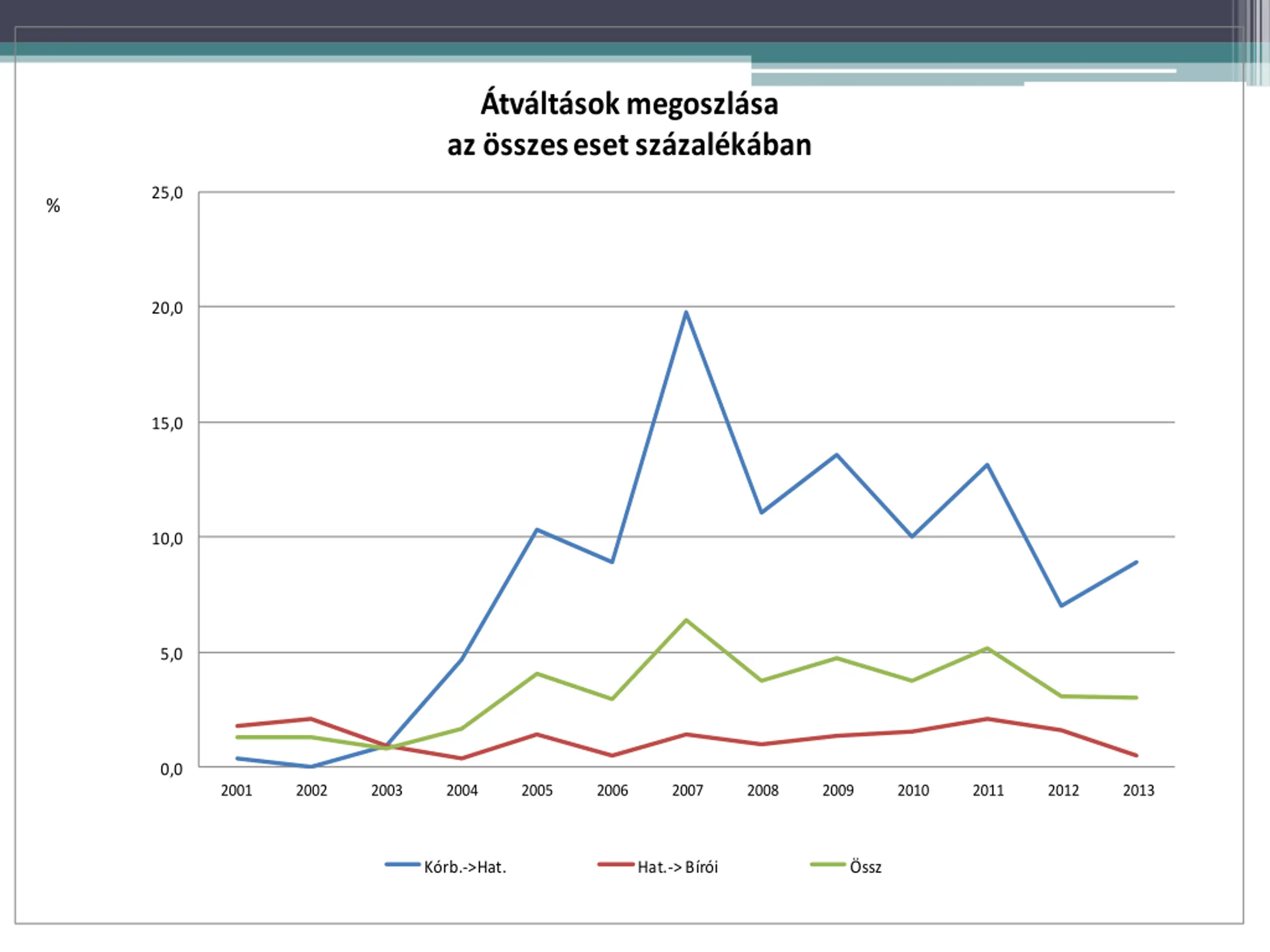Click the '%' axis unit label

pos(53,205)
